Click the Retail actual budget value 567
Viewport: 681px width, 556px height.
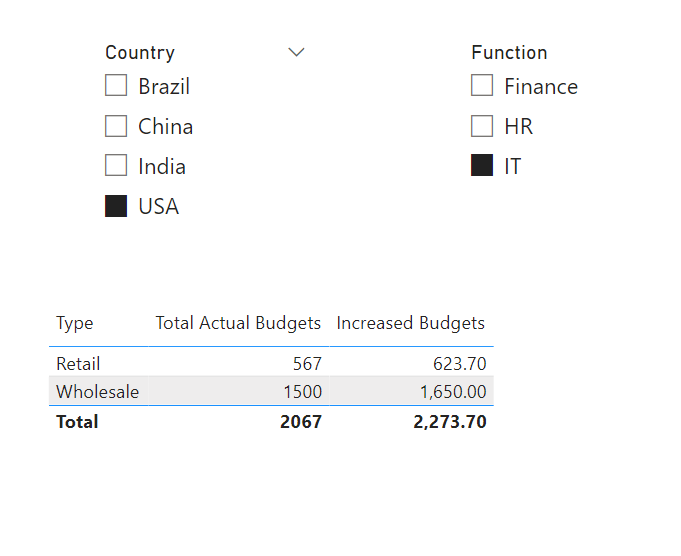tap(307, 364)
